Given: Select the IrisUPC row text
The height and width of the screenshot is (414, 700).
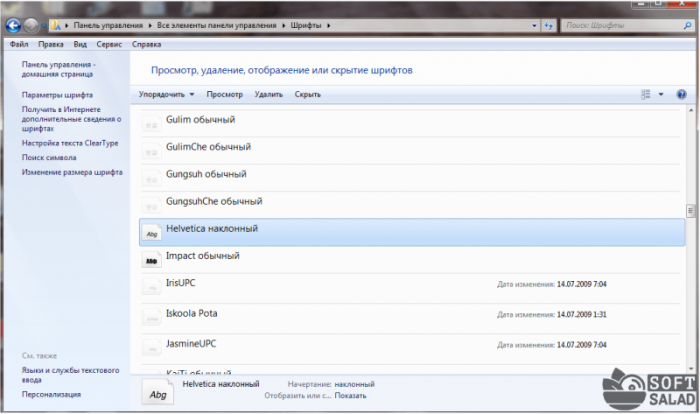Looking at the screenshot, I should click(180, 283).
